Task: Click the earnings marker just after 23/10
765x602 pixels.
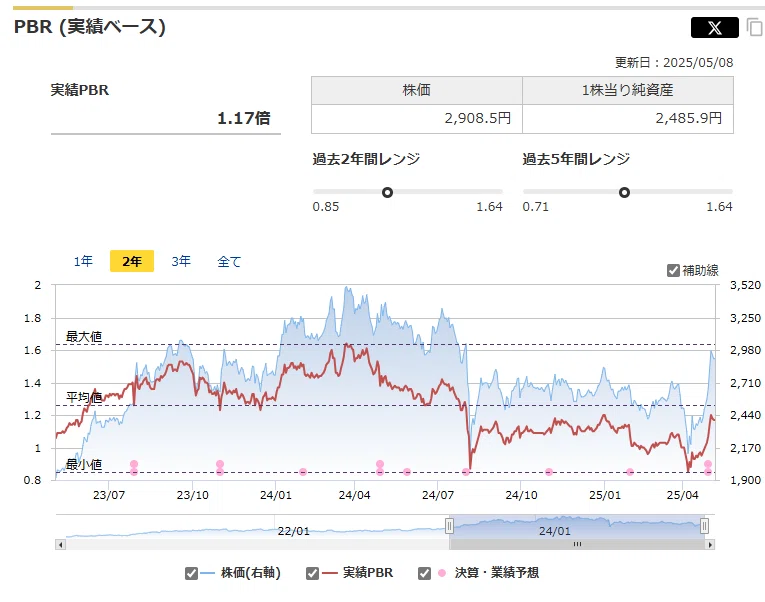Action: (220, 464)
